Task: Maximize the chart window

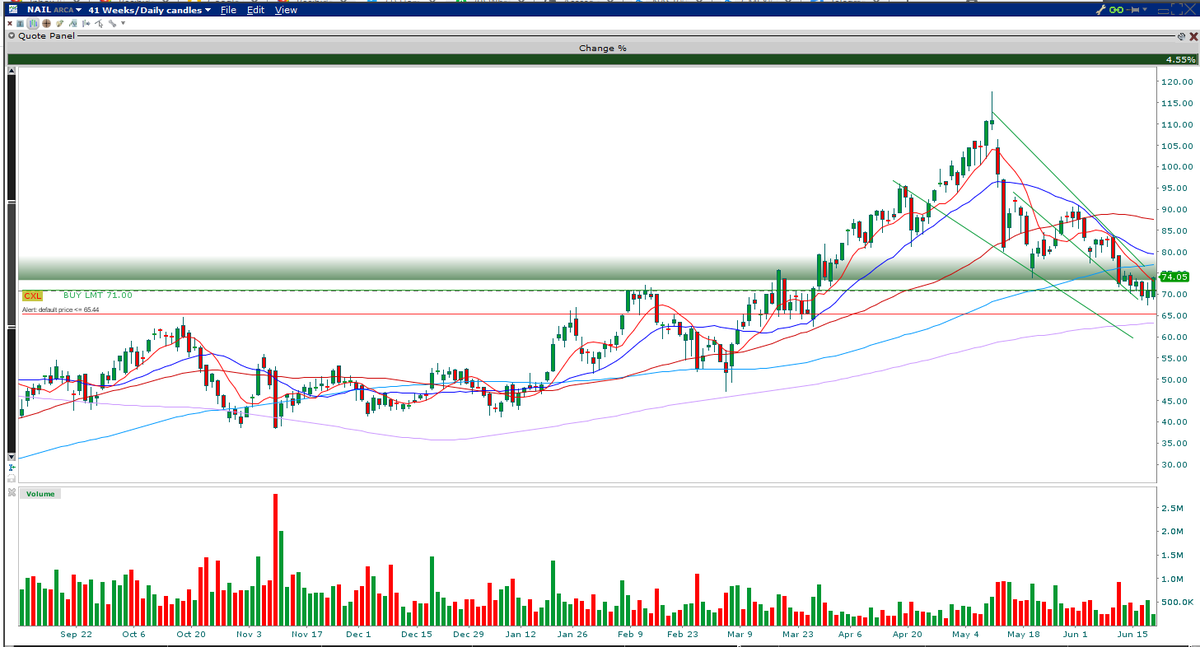Action: [1177, 9]
